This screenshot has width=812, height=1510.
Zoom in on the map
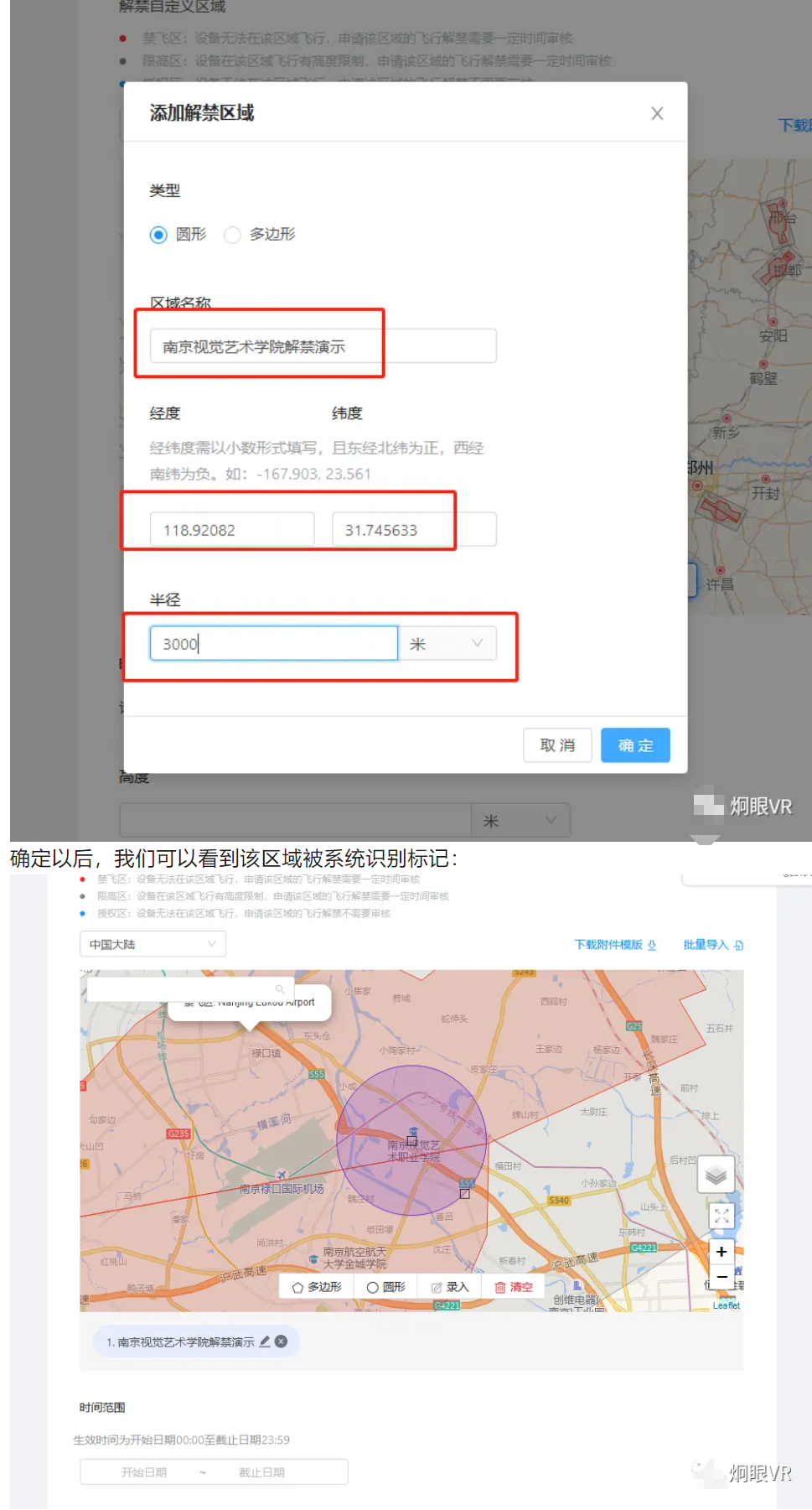tap(721, 1252)
